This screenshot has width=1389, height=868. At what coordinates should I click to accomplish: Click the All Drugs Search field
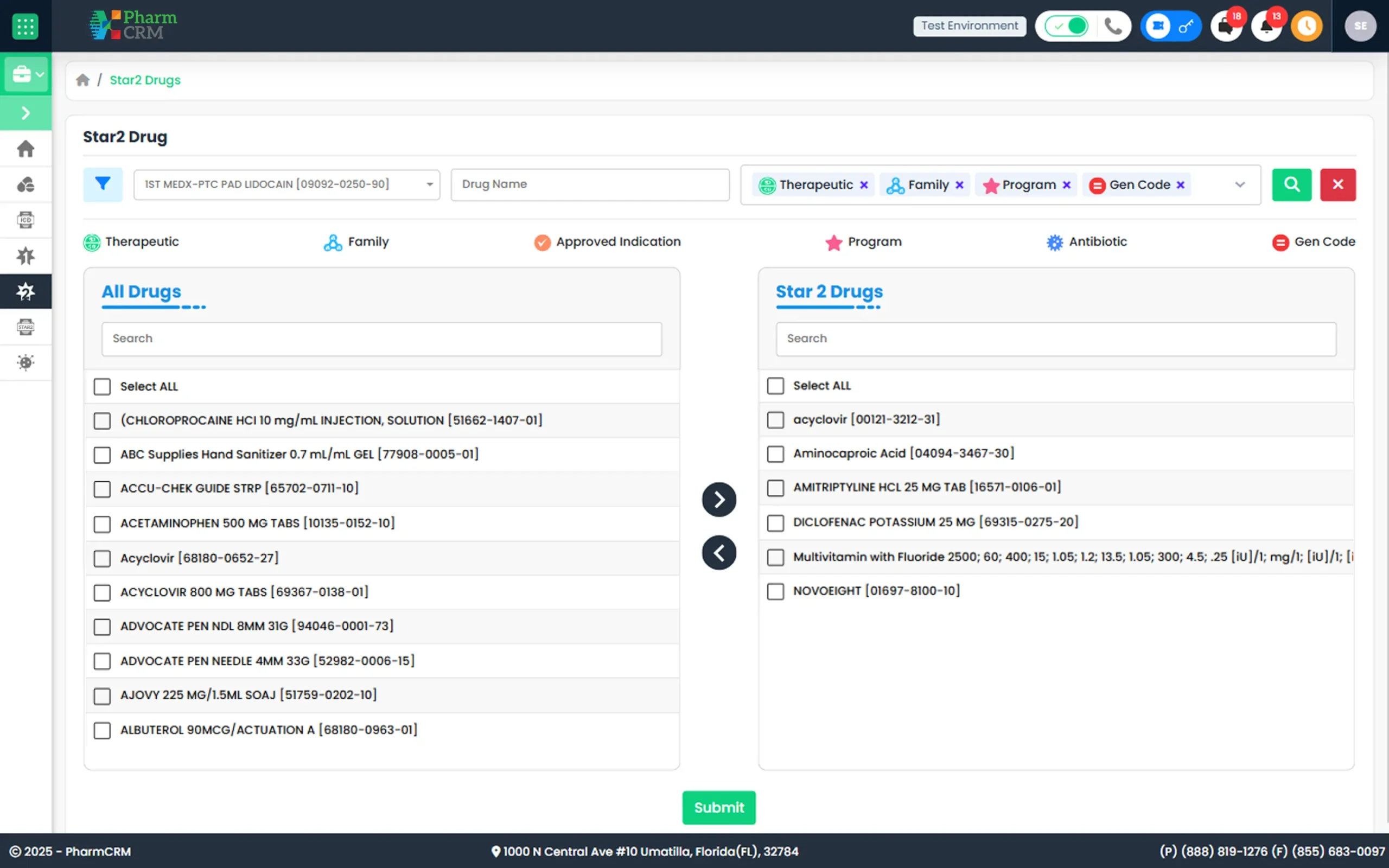pyautogui.click(x=381, y=339)
